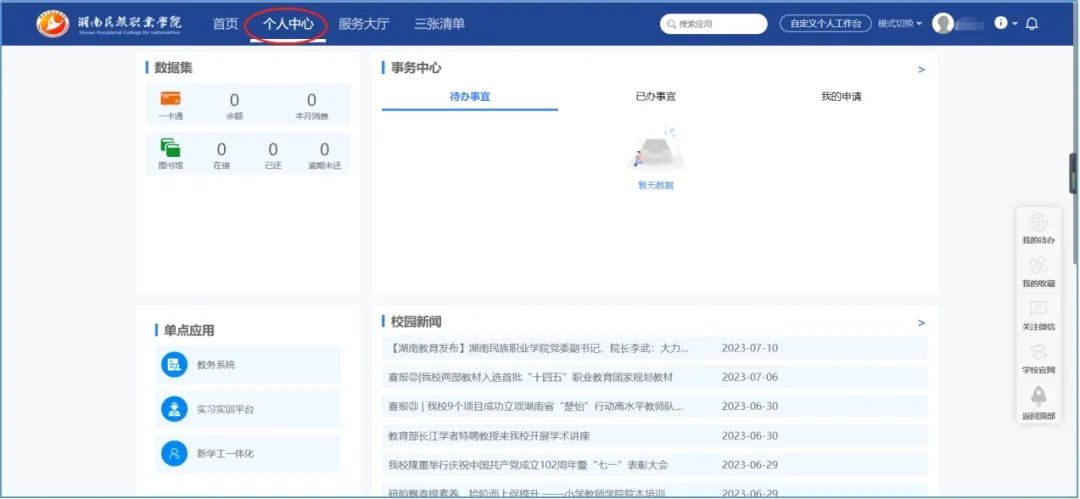Click the 搜索应用 search field
This screenshot has width=1080, height=499.
(711, 23)
